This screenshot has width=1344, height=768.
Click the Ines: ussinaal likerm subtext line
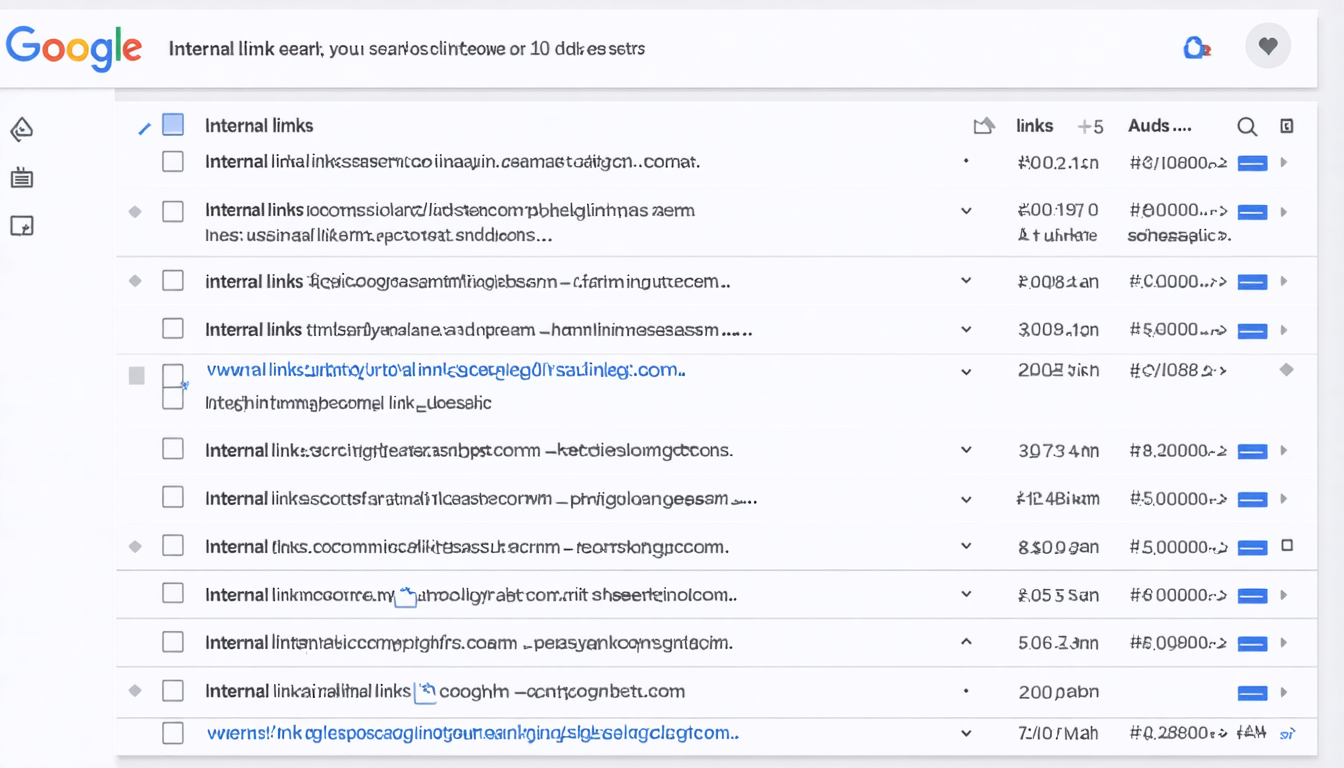(378, 236)
